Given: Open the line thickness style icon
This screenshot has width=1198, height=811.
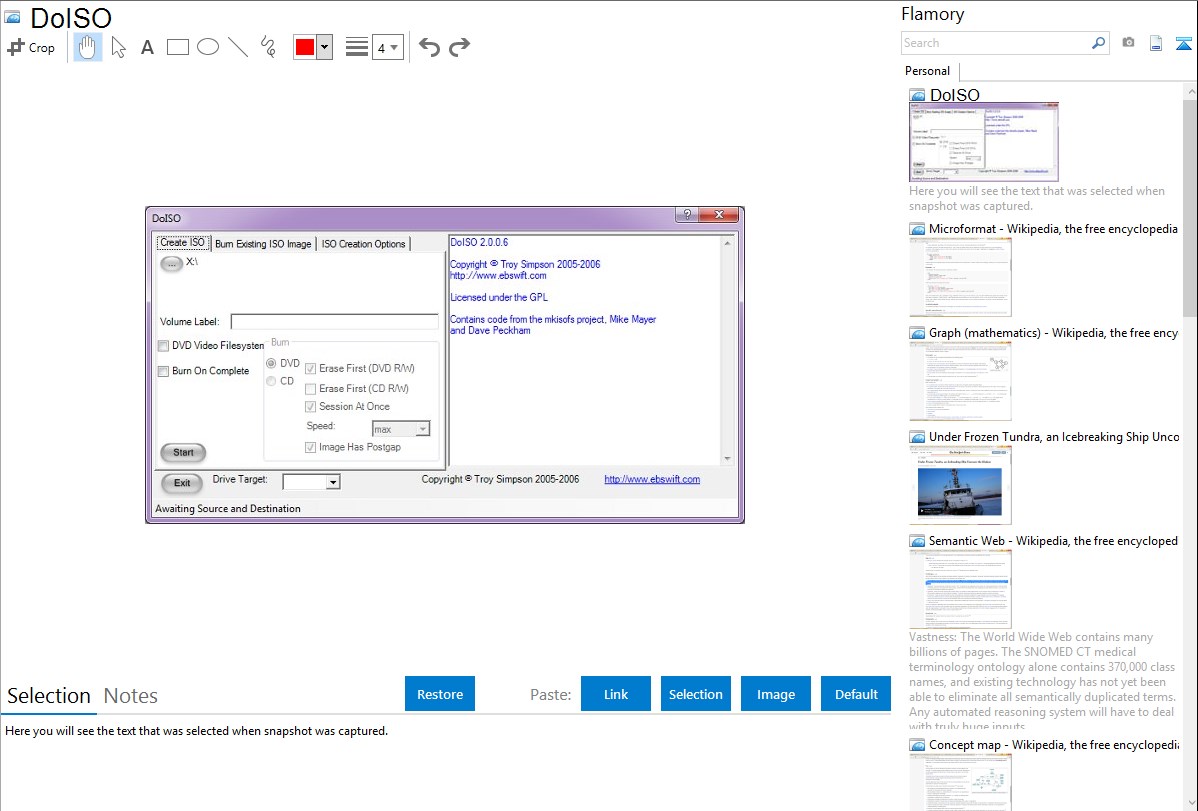Looking at the screenshot, I should point(357,47).
